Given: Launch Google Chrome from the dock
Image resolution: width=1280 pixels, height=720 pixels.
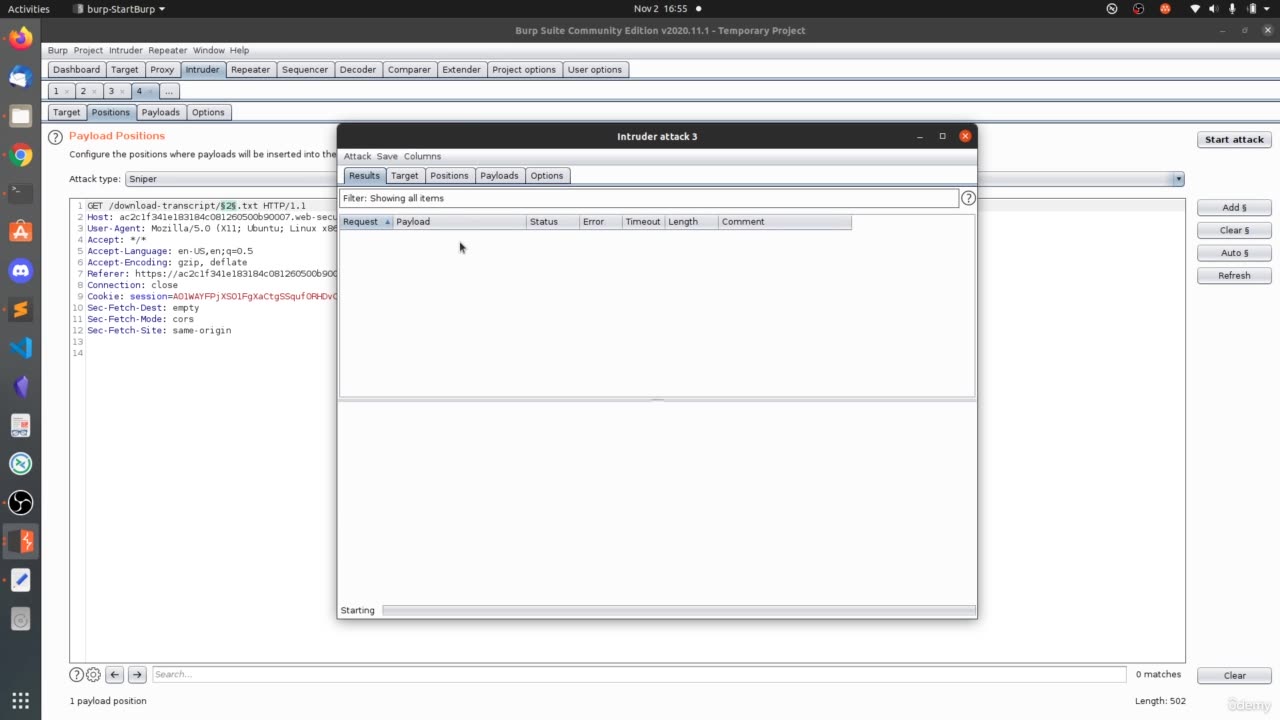Looking at the screenshot, I should click(20, 155).
